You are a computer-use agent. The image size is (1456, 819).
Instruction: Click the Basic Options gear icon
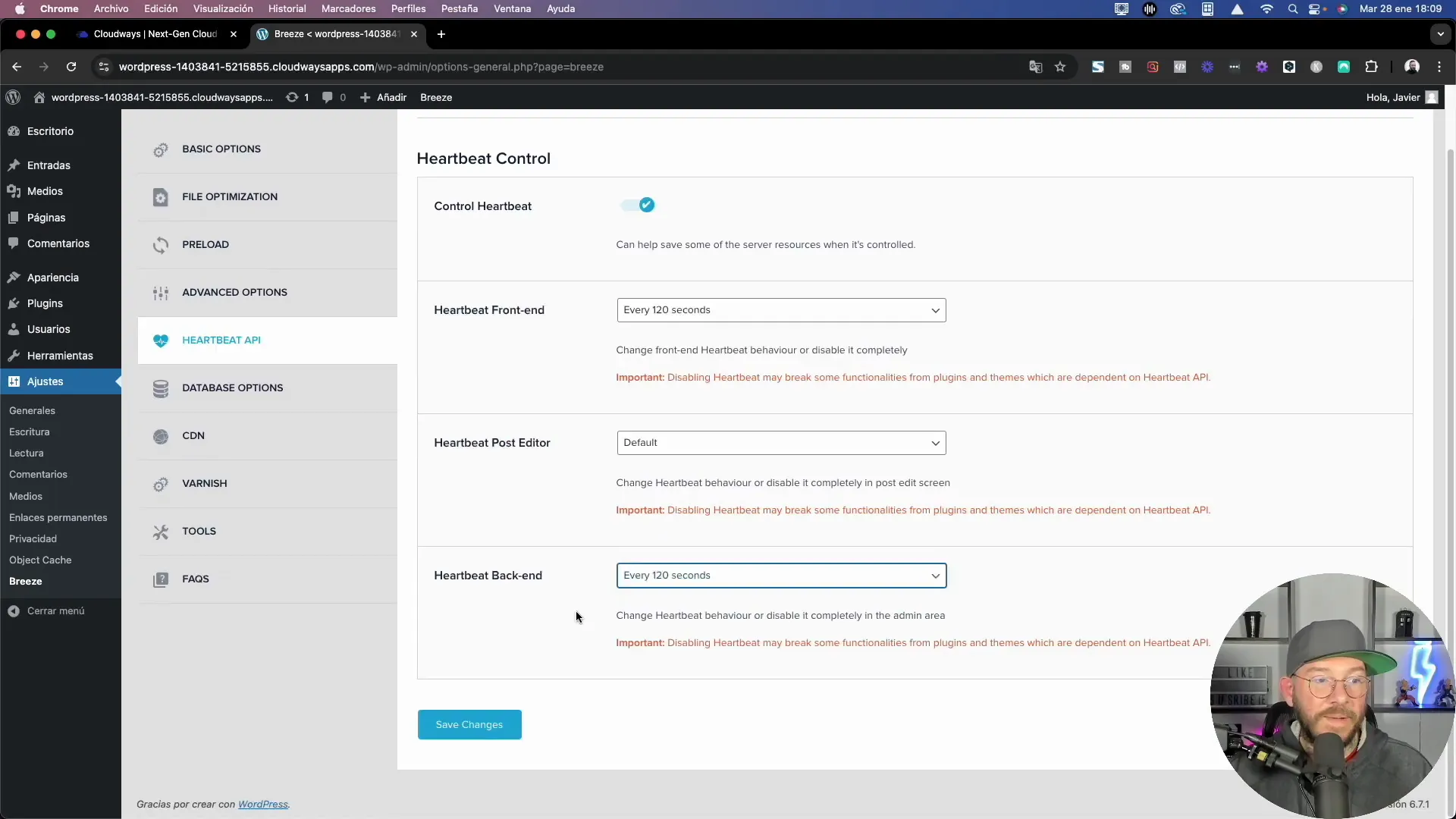161,150
